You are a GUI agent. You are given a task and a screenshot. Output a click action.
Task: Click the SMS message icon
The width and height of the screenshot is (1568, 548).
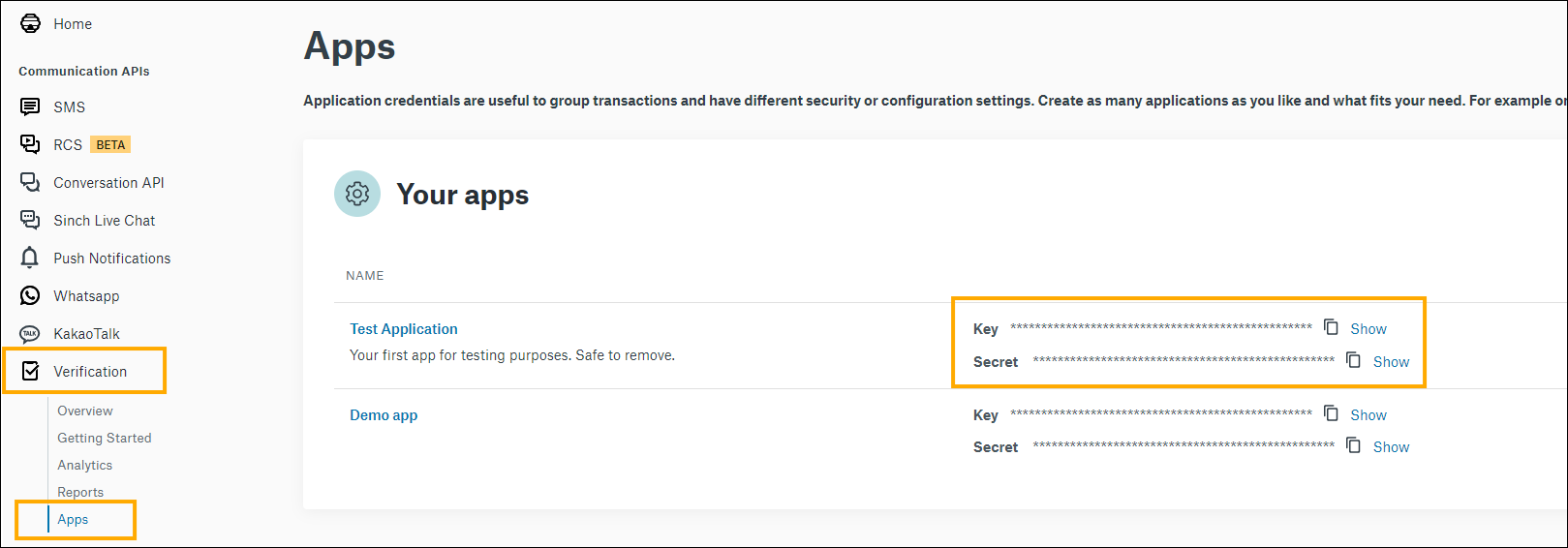click(30, 107)
